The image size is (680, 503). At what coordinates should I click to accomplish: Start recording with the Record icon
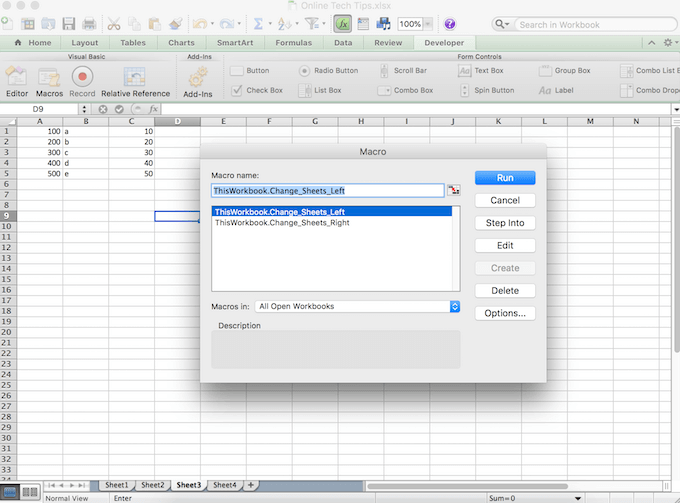point(82,78)
